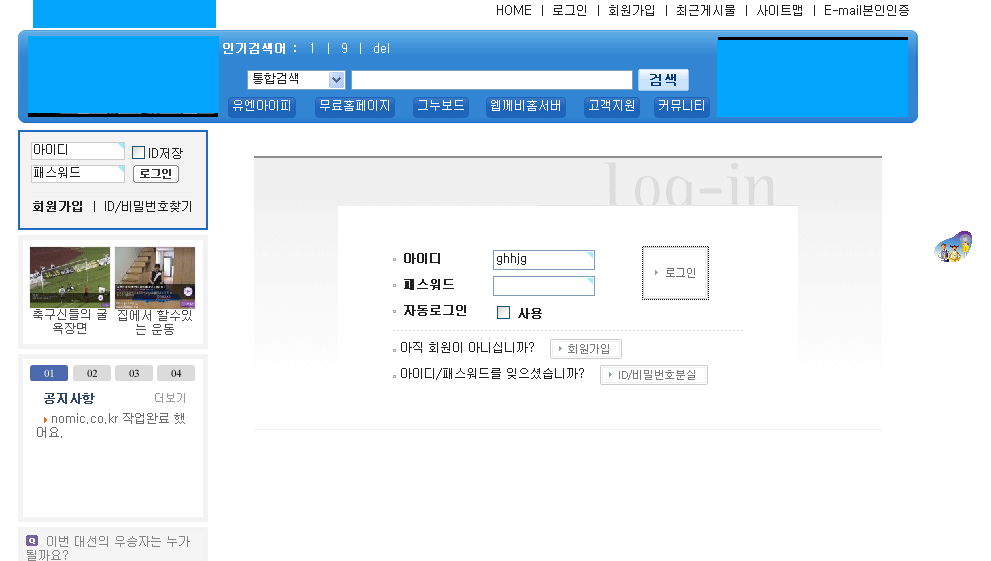
Task: Enable the 자동로그인 사용 checkbox
Action: (x=504, y=313)
